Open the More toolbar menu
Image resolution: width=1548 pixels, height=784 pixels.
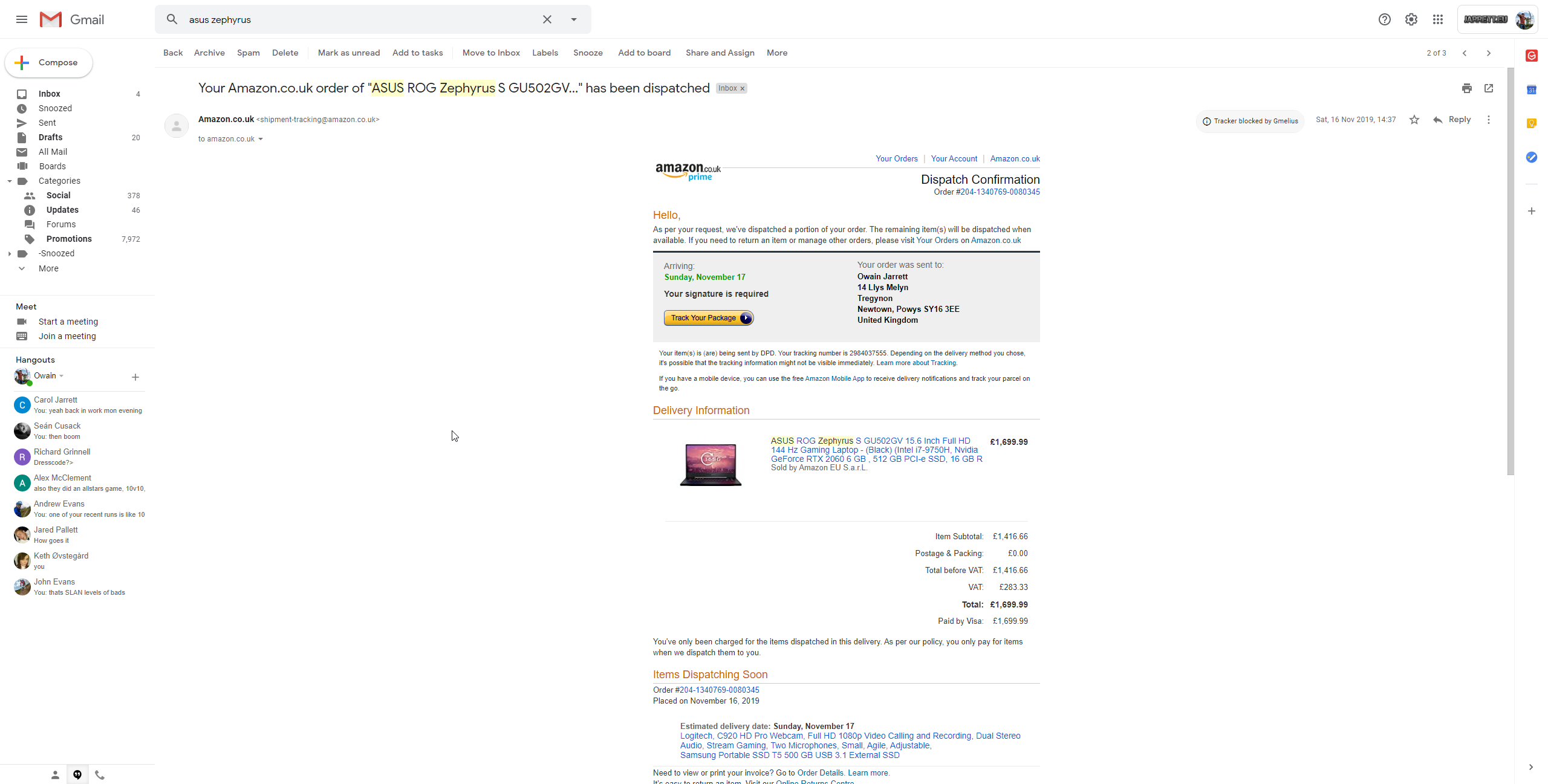(x=777, y=53)
